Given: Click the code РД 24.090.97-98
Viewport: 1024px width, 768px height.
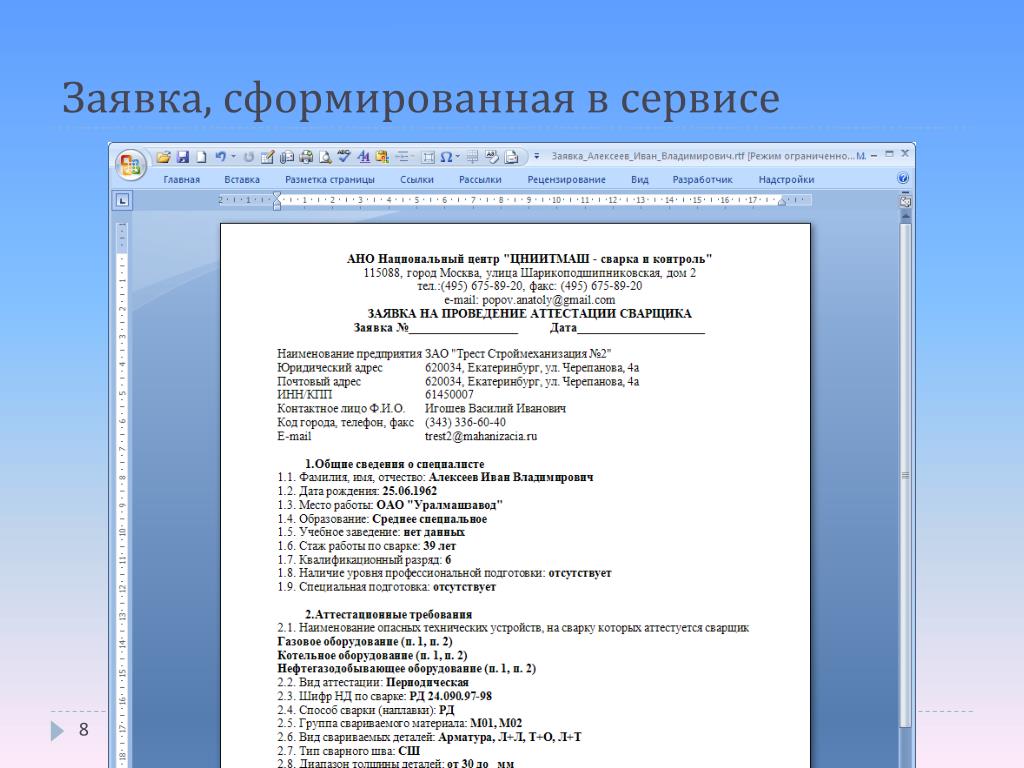Looking at the screenshot, I should pos(451,696).
